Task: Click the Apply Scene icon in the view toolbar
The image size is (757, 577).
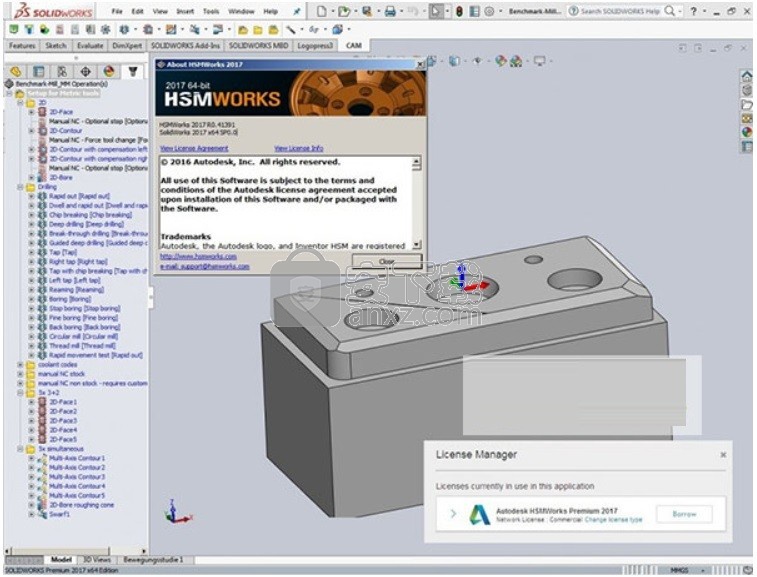Action: click(516, 61)
